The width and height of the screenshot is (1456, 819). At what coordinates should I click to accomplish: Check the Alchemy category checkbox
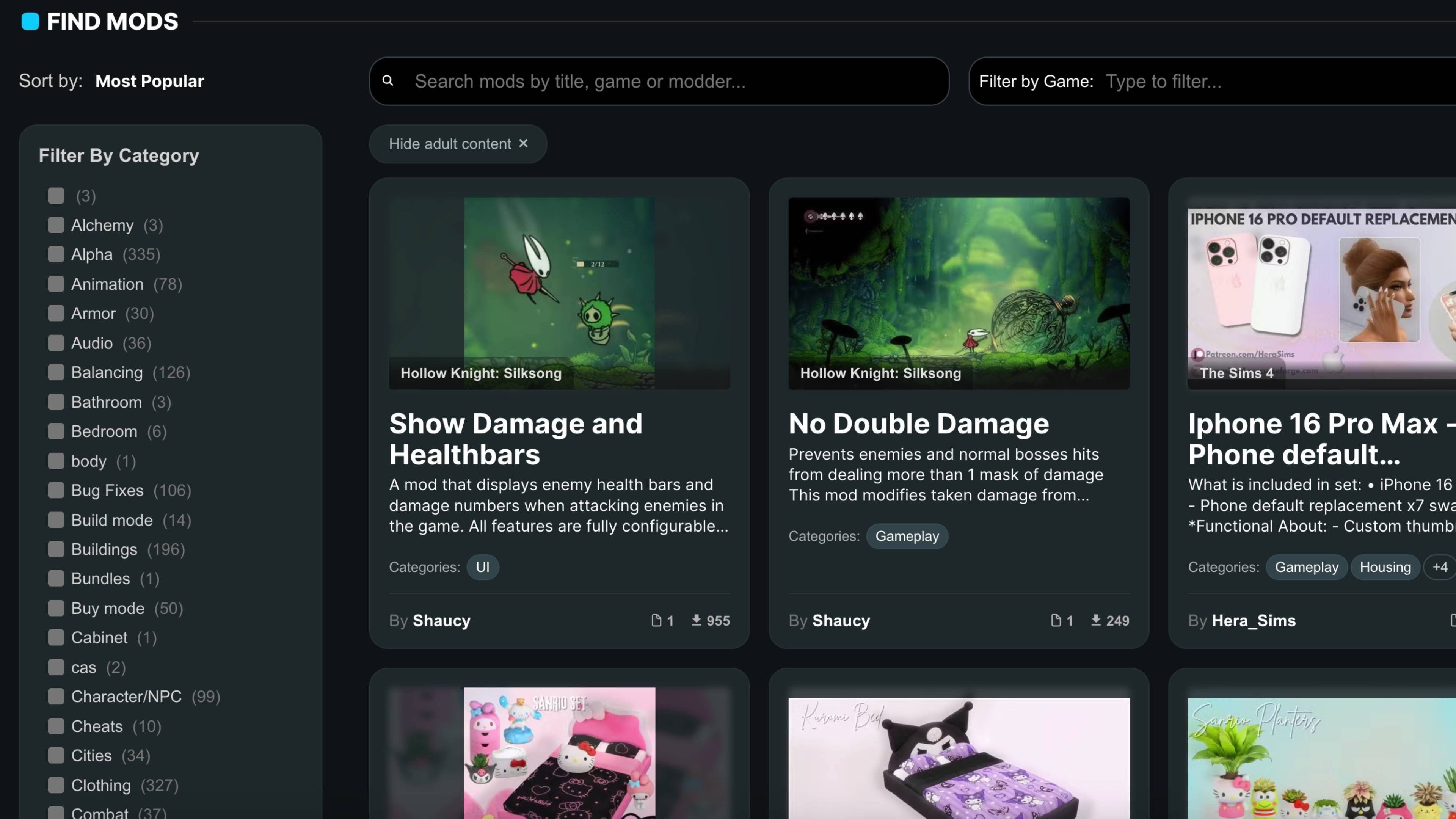tap(56, 225)
